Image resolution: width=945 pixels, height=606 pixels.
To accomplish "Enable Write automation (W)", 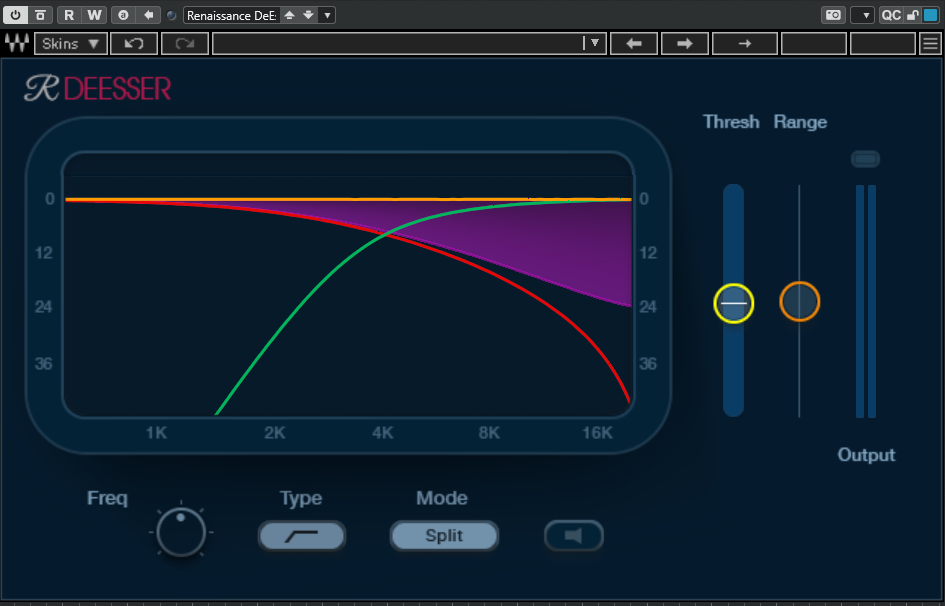I will coord(94,15).
